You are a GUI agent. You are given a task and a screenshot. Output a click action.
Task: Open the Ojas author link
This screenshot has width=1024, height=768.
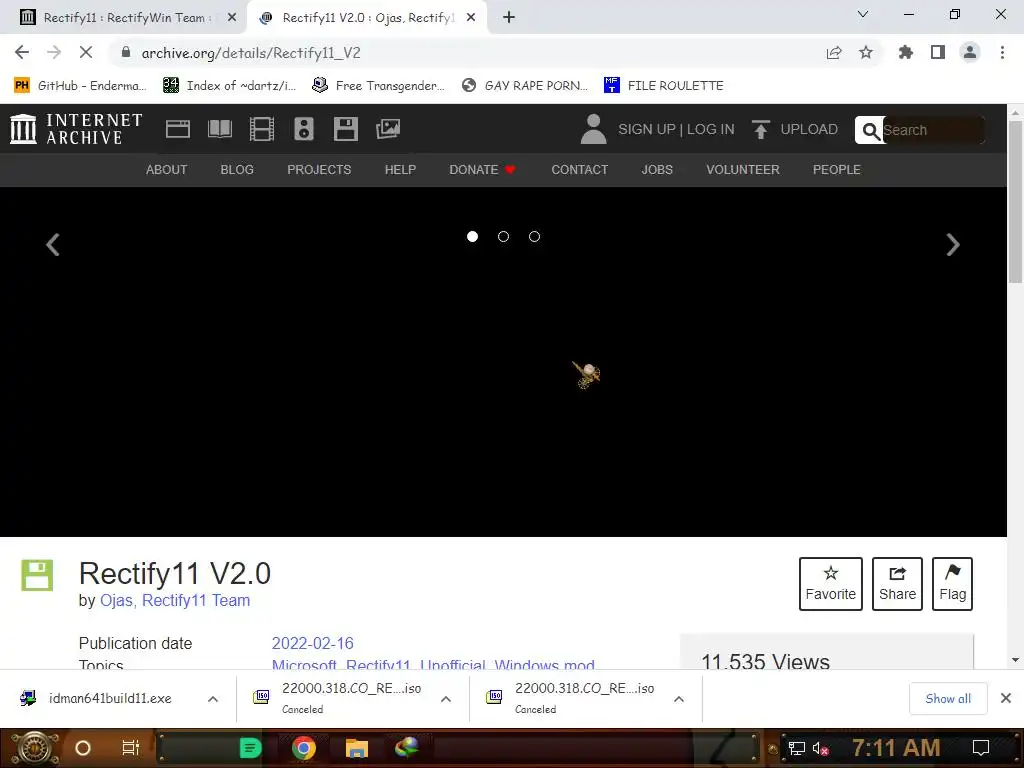tap(116, 601)
